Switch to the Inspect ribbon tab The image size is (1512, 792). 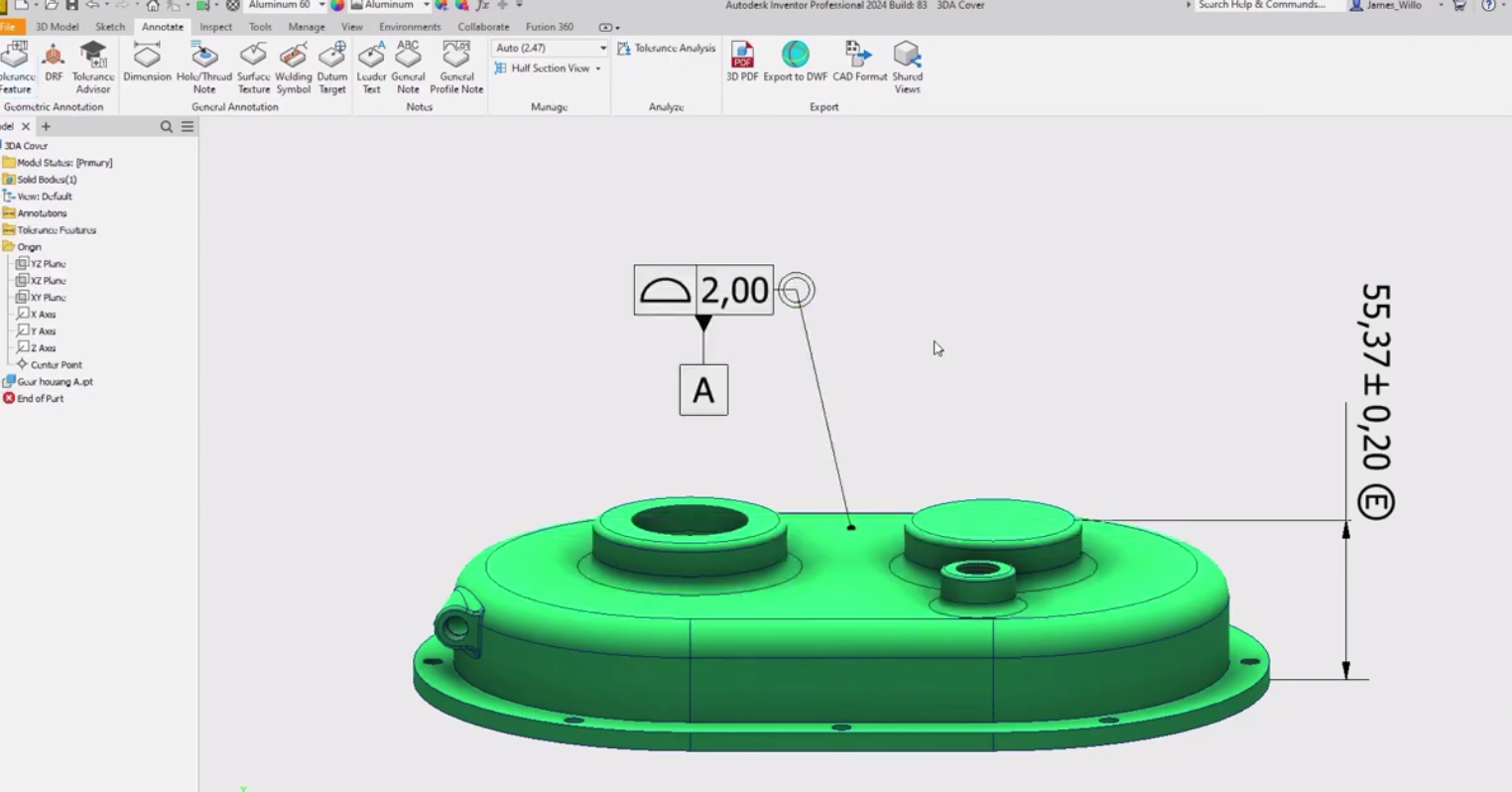tap(215, 27)
